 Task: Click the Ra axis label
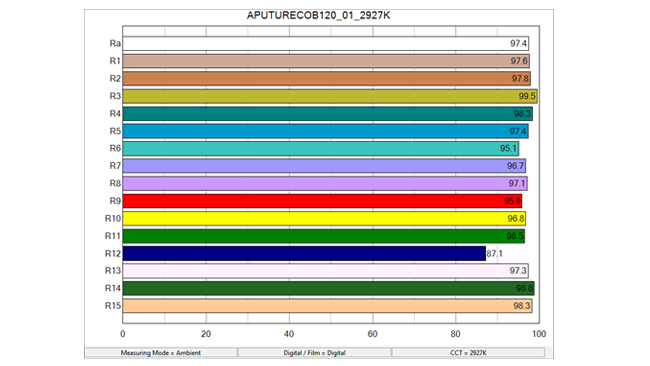[115, 44]
